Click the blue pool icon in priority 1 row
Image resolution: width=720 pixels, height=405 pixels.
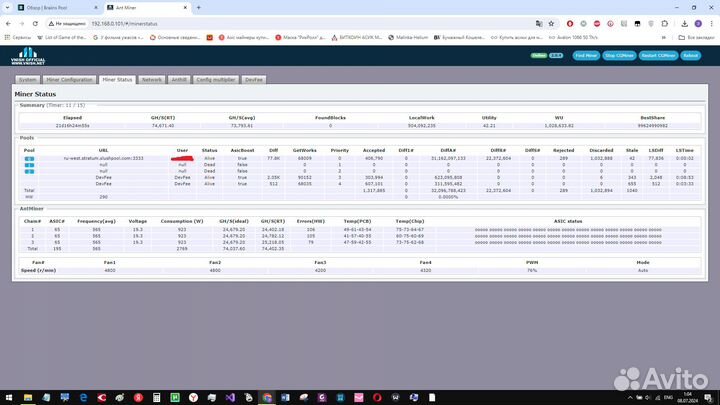click(x=29, y=165)
